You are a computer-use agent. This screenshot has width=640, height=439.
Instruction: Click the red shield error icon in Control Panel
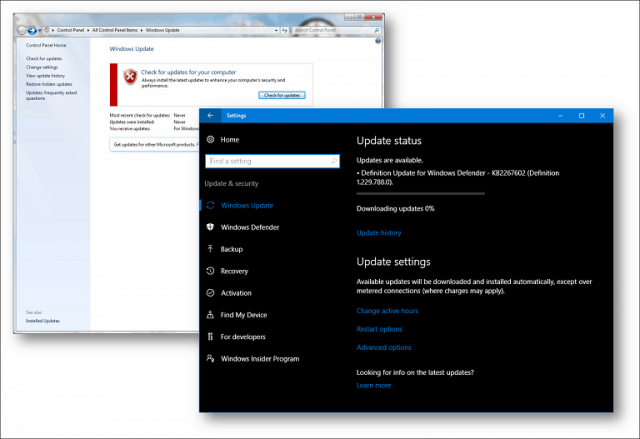130,77
